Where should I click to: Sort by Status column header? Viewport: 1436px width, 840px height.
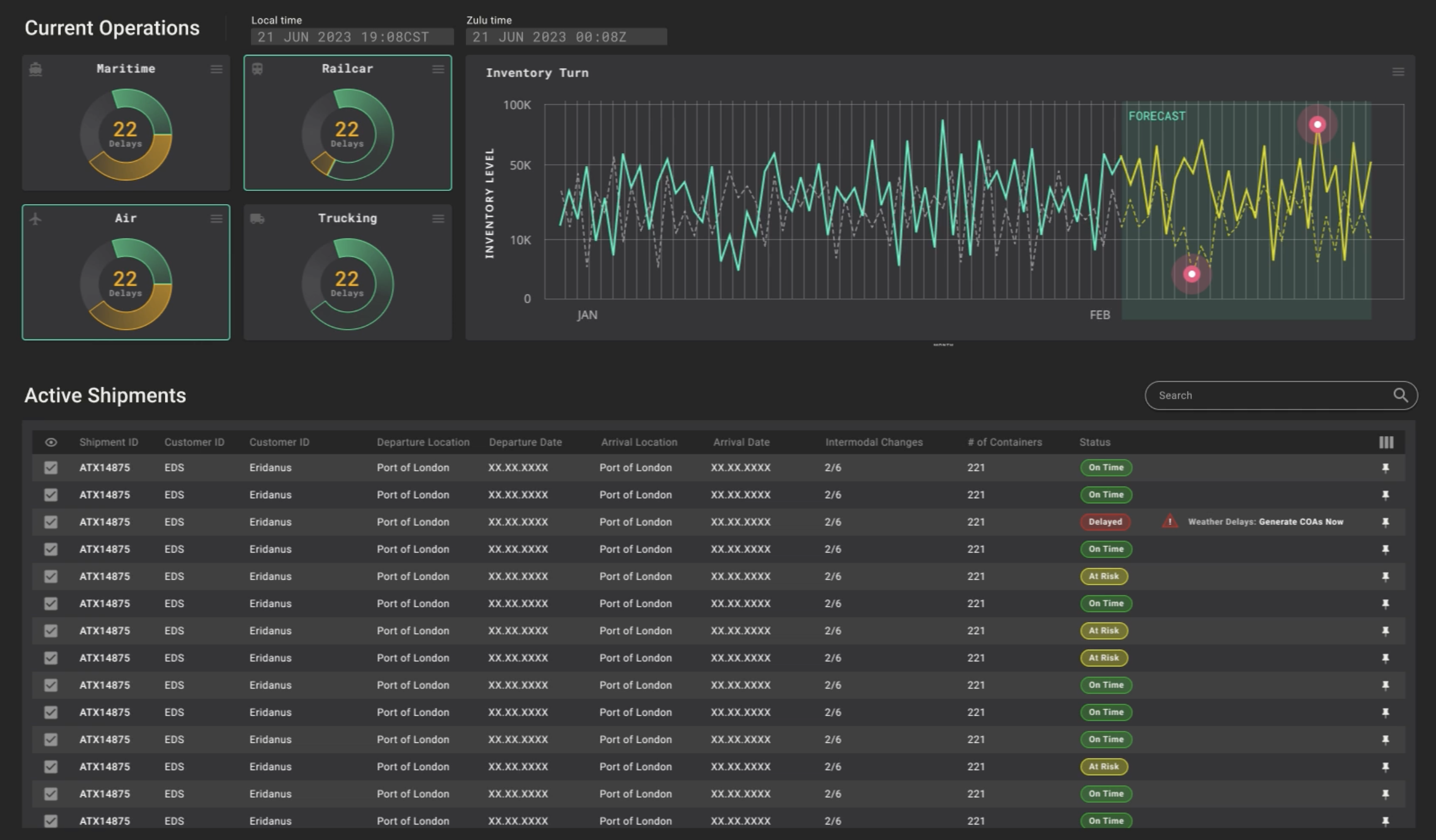tap(1095, 442)
